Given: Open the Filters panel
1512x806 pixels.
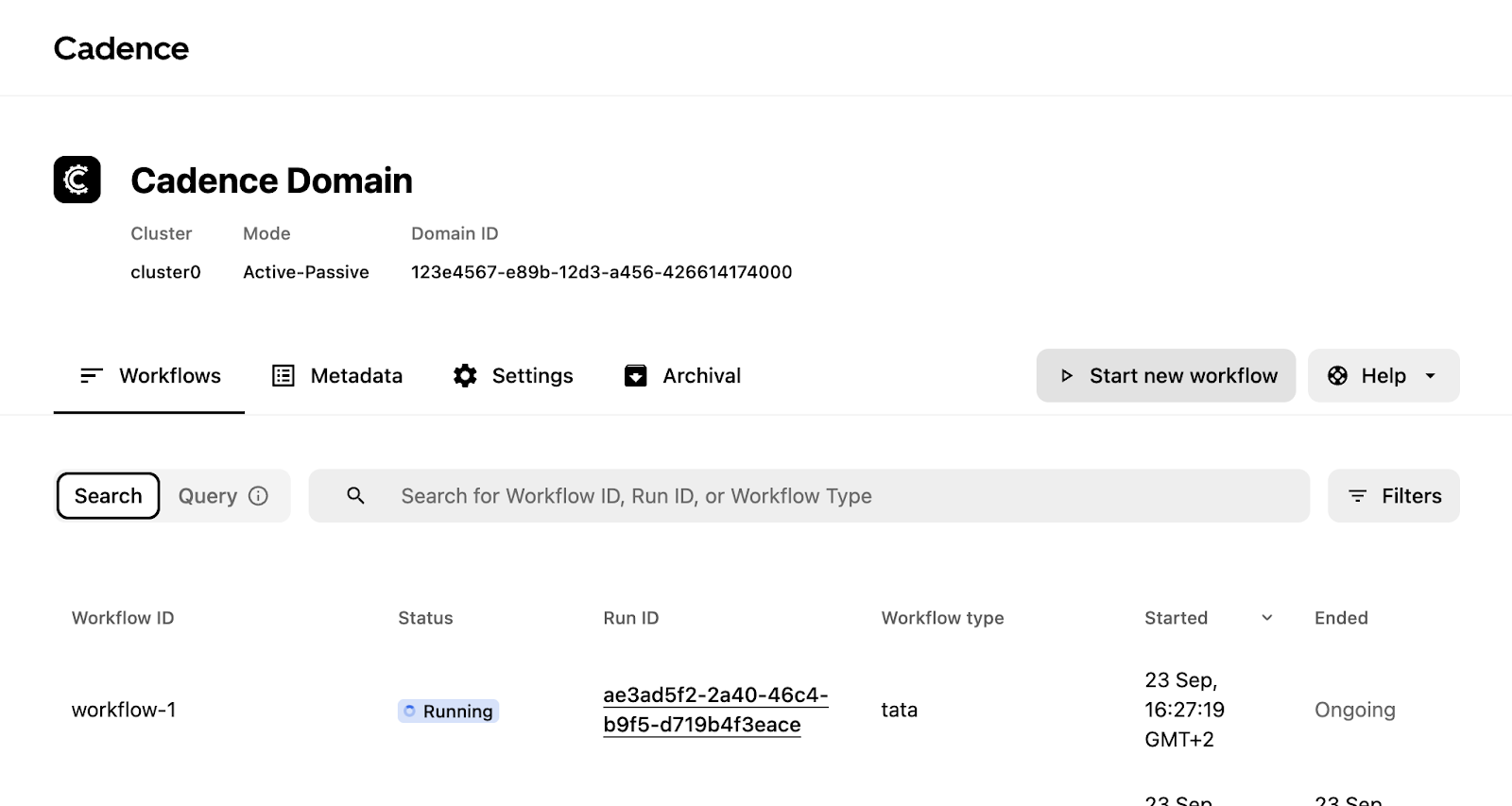Looking at the screenshot, I should [x=1394, y=496].
